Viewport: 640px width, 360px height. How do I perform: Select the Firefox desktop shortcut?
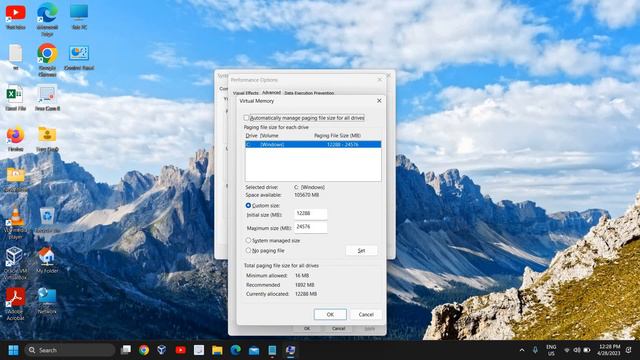pos(16,139)
